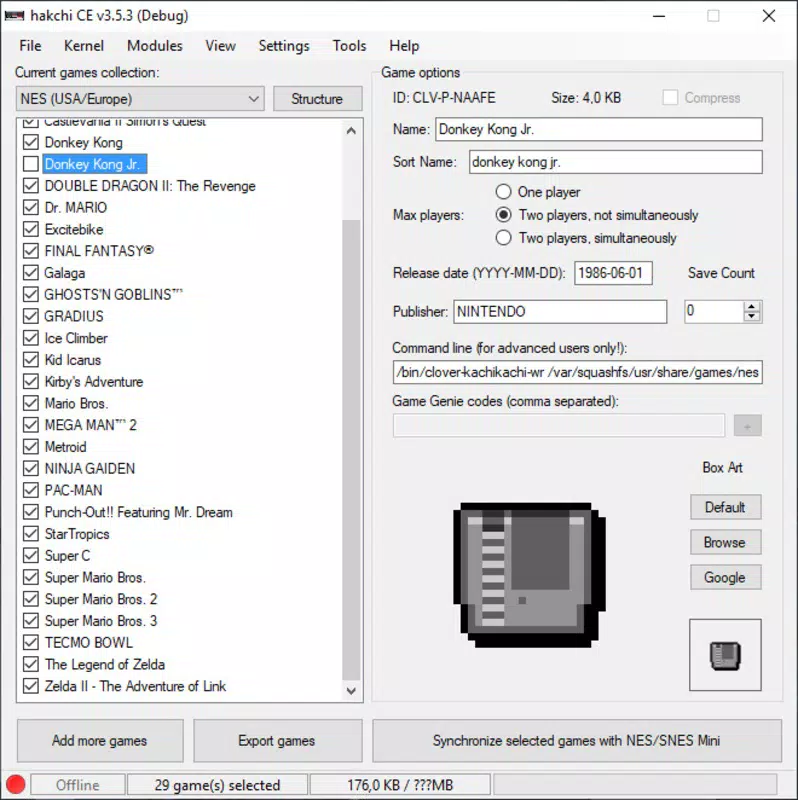
Task: Select The Legend of Zelda entry
Action: (x=105, y=664)
